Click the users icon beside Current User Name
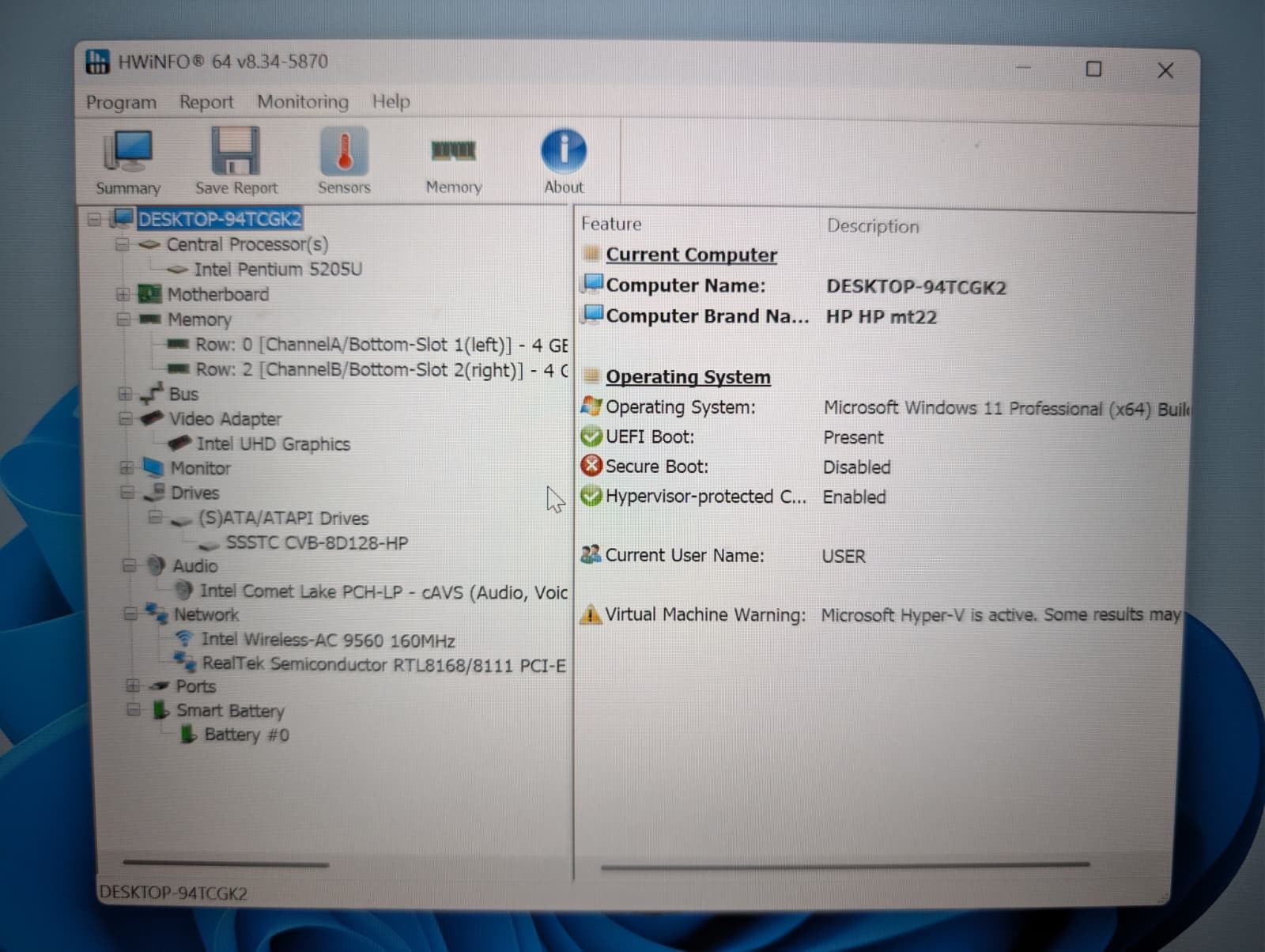 pos(591,554)
